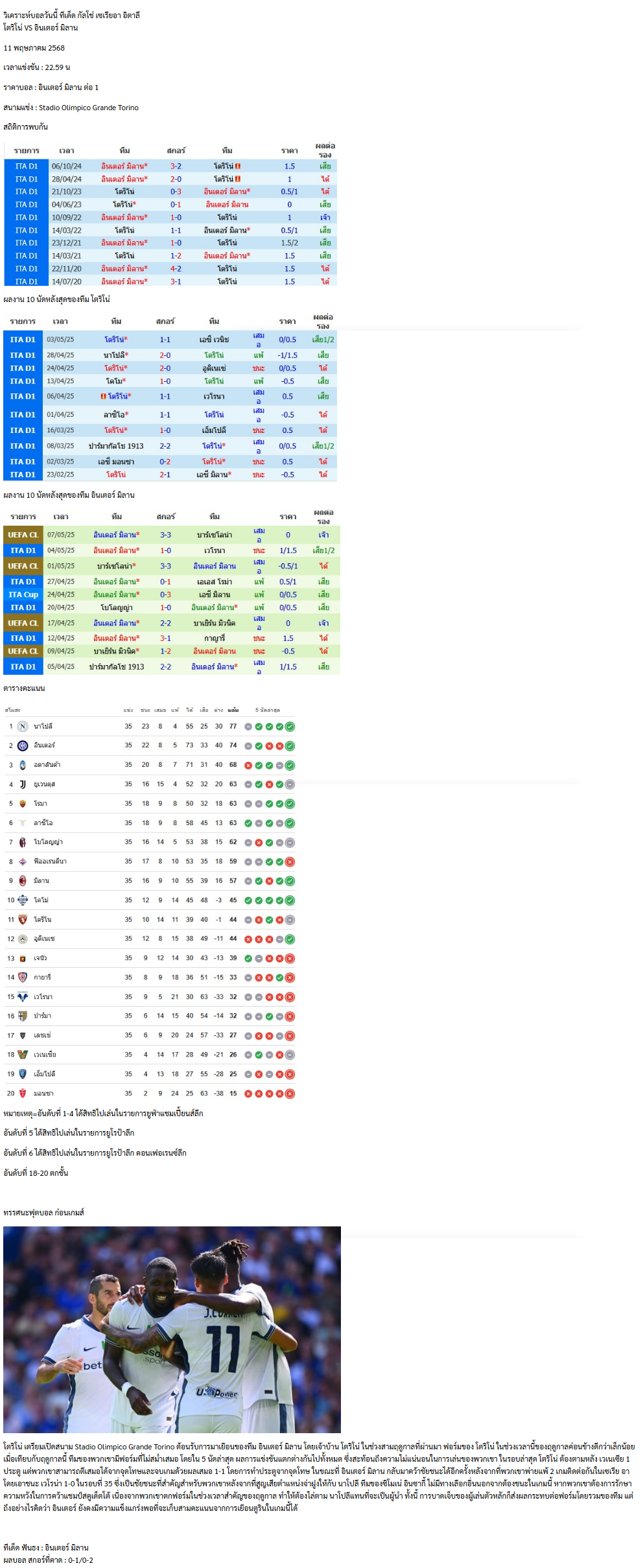This screenshot has width=643, height=1568.
Task: Click Monza's 15 points value
Action: pyautogui.click(x=233, y=1094)
